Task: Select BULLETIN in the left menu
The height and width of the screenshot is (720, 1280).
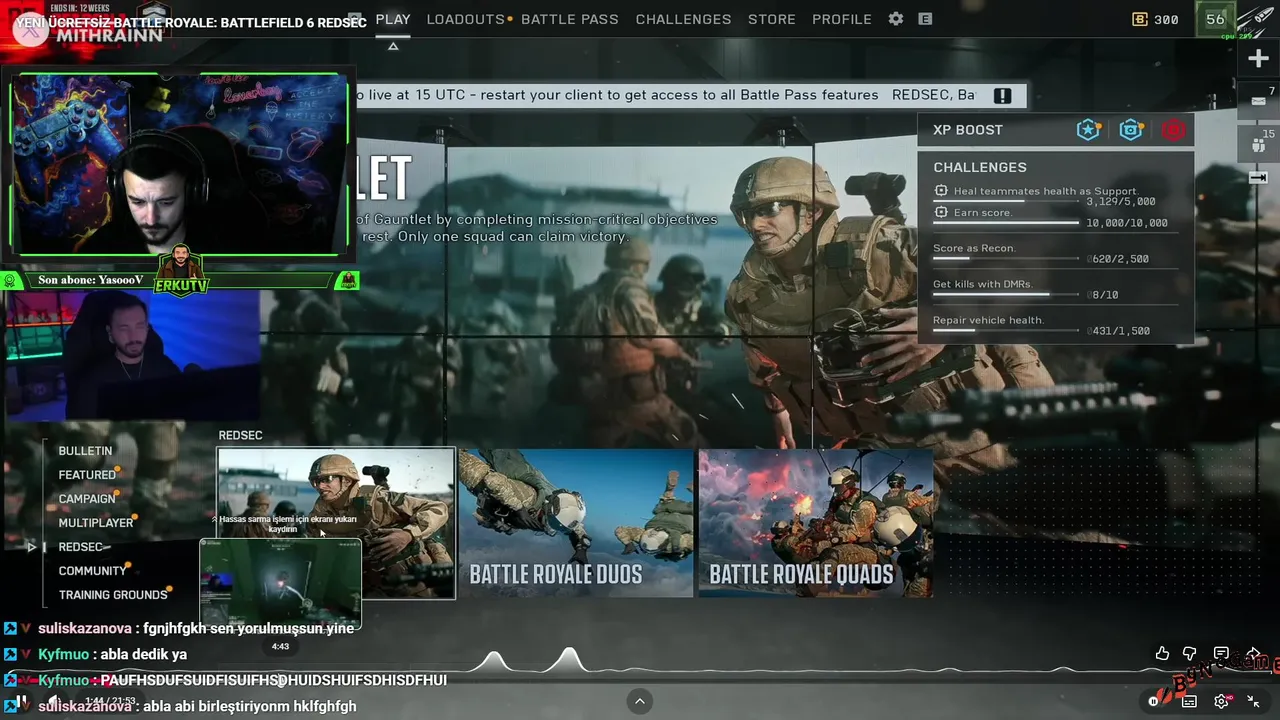Action: point(85,451)
